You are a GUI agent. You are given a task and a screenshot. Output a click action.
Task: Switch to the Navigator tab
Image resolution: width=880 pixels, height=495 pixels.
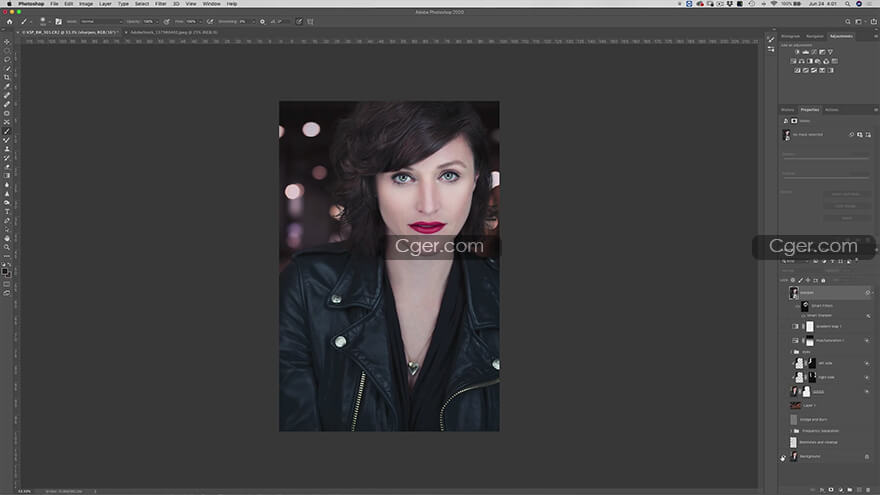click(815, 36)
